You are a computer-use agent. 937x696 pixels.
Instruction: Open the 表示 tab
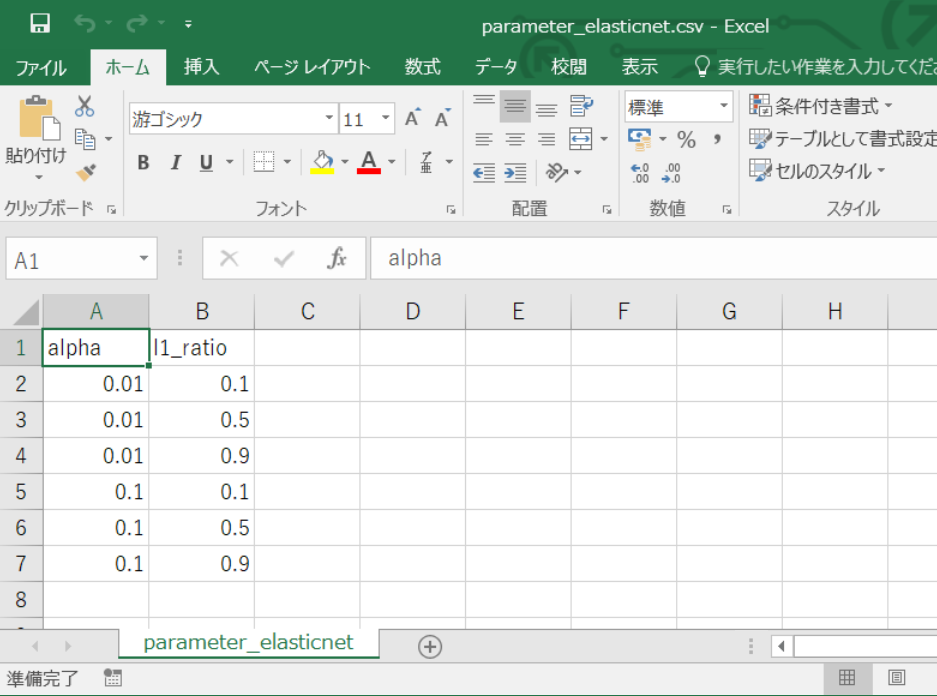pos(639,66)
